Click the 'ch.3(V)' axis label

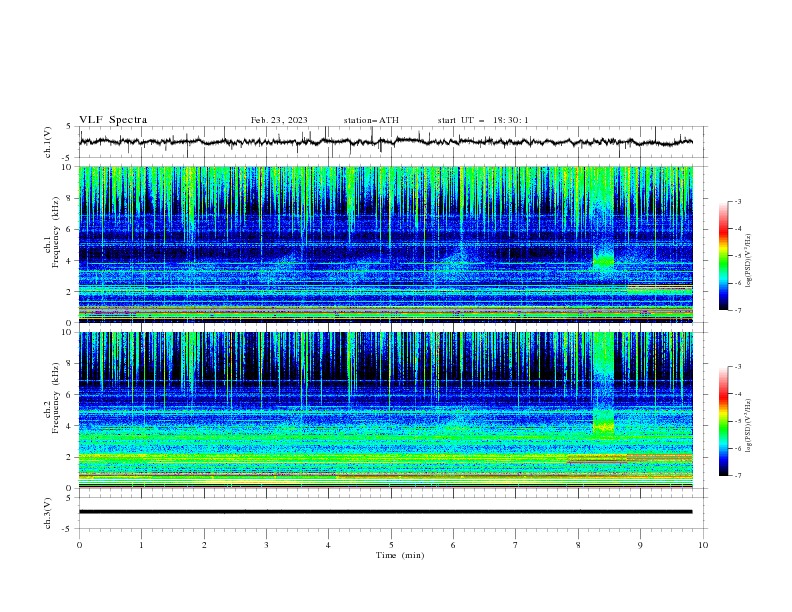[x=47, y=513]
